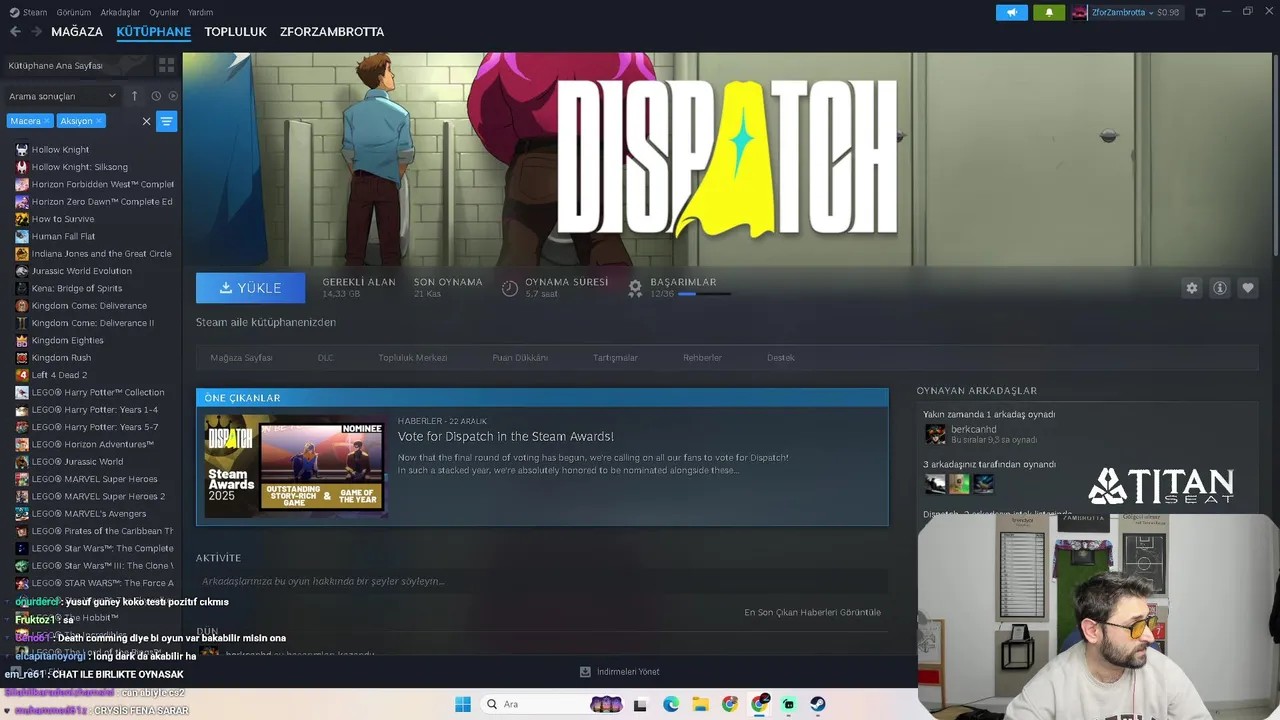Viewport: 1280px width, 720px height.
Task: Switch to the TOPLULUK tab
Action: pyautogui.click(x=235, y=32)
